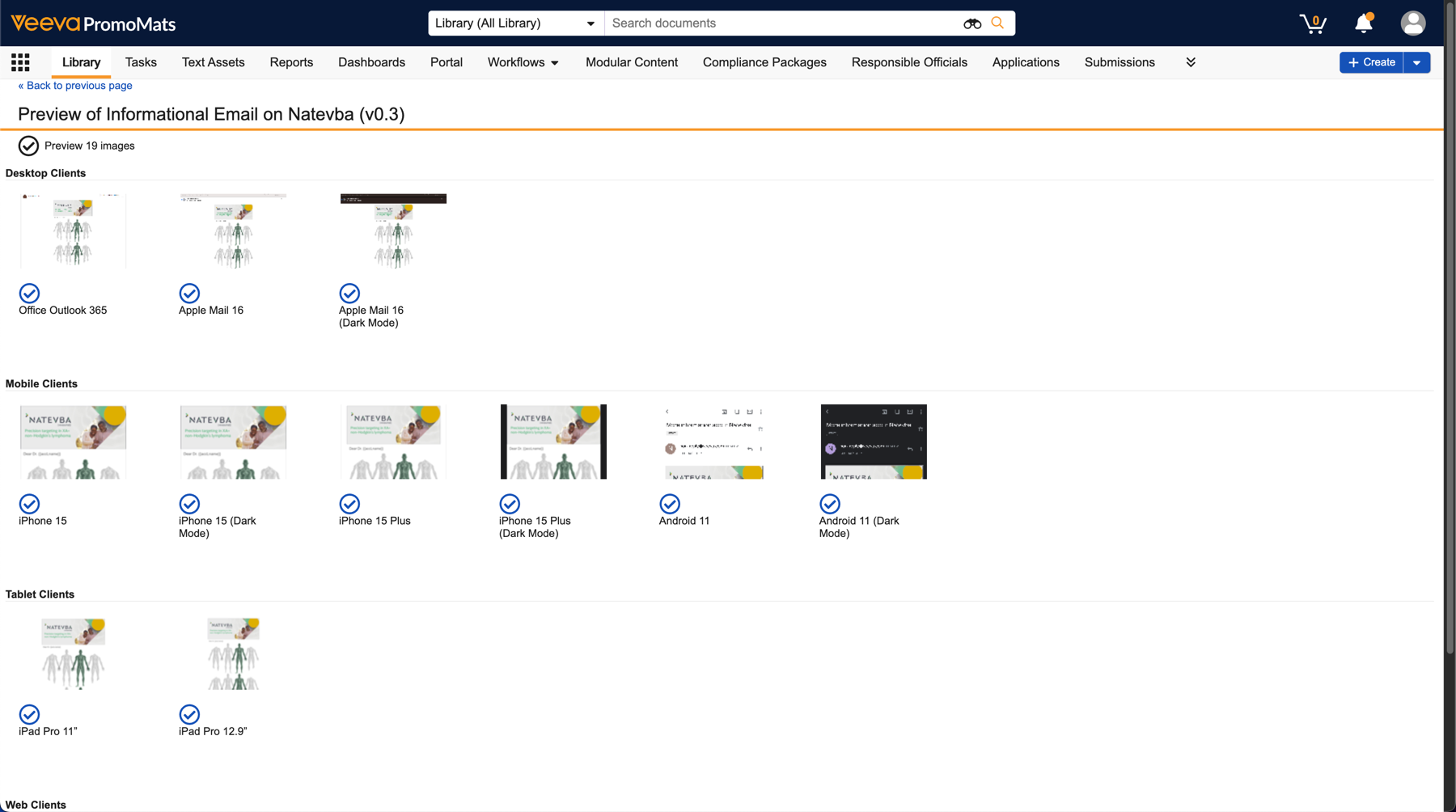Open the app grid launcher icon

[x=20, y=62]
